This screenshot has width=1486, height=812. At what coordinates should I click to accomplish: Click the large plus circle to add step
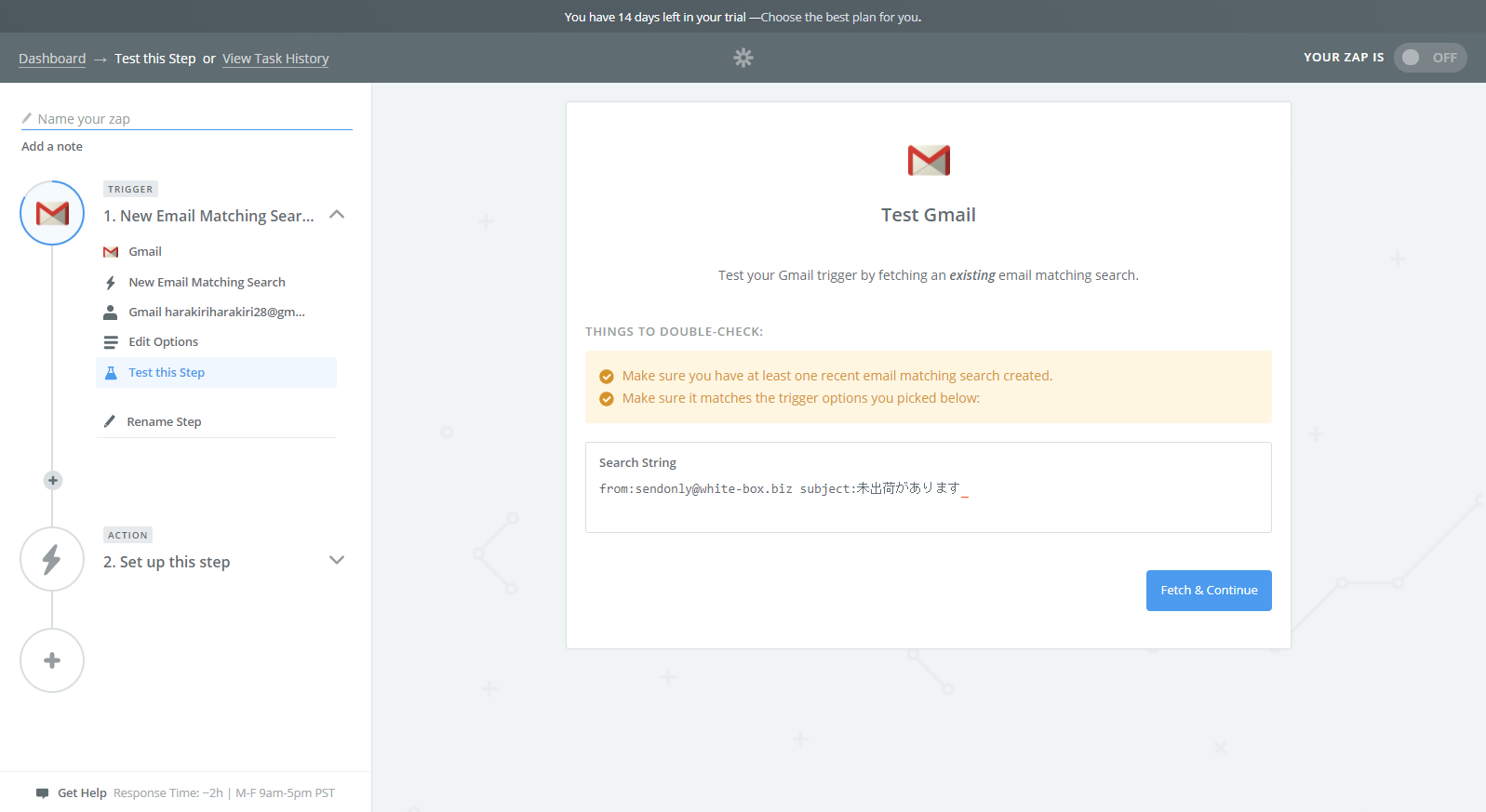(x=52, y=660)
